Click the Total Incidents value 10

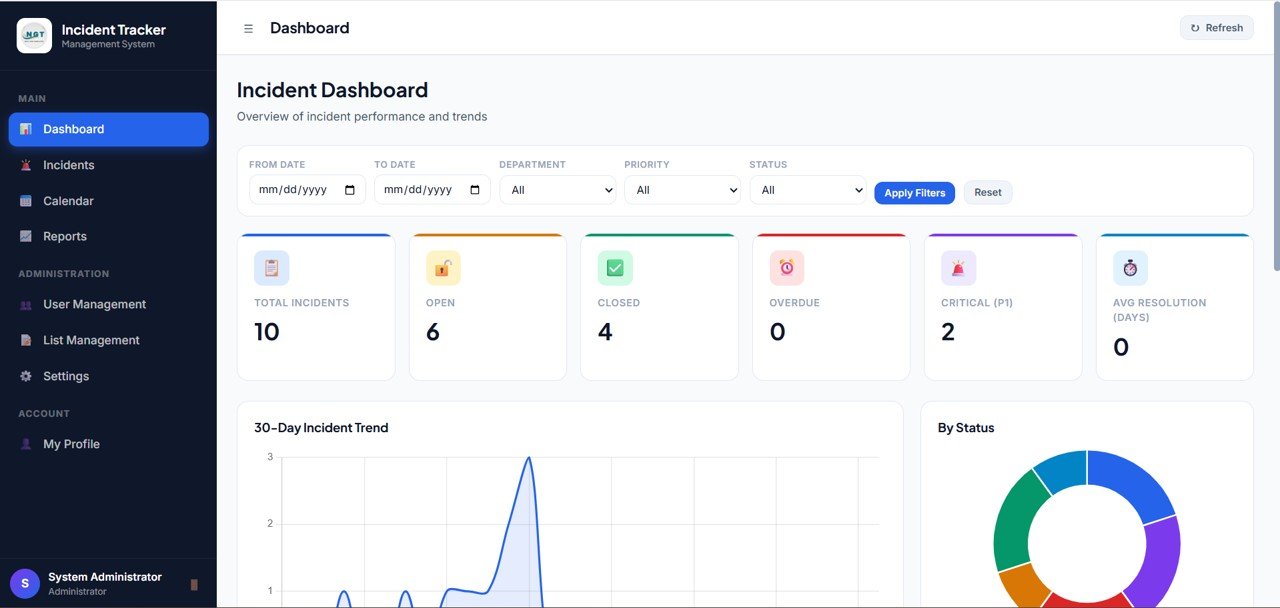pyautogui.click(x=267, y=332)
